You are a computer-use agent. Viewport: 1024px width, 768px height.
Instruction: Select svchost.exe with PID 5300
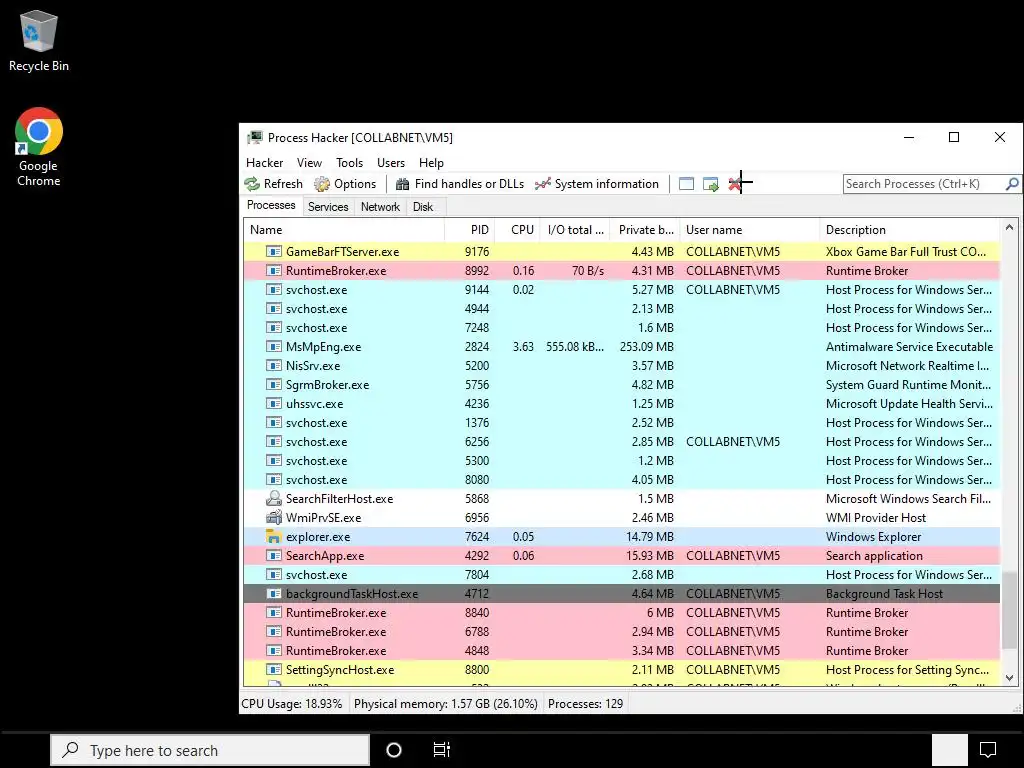point(621,460)
